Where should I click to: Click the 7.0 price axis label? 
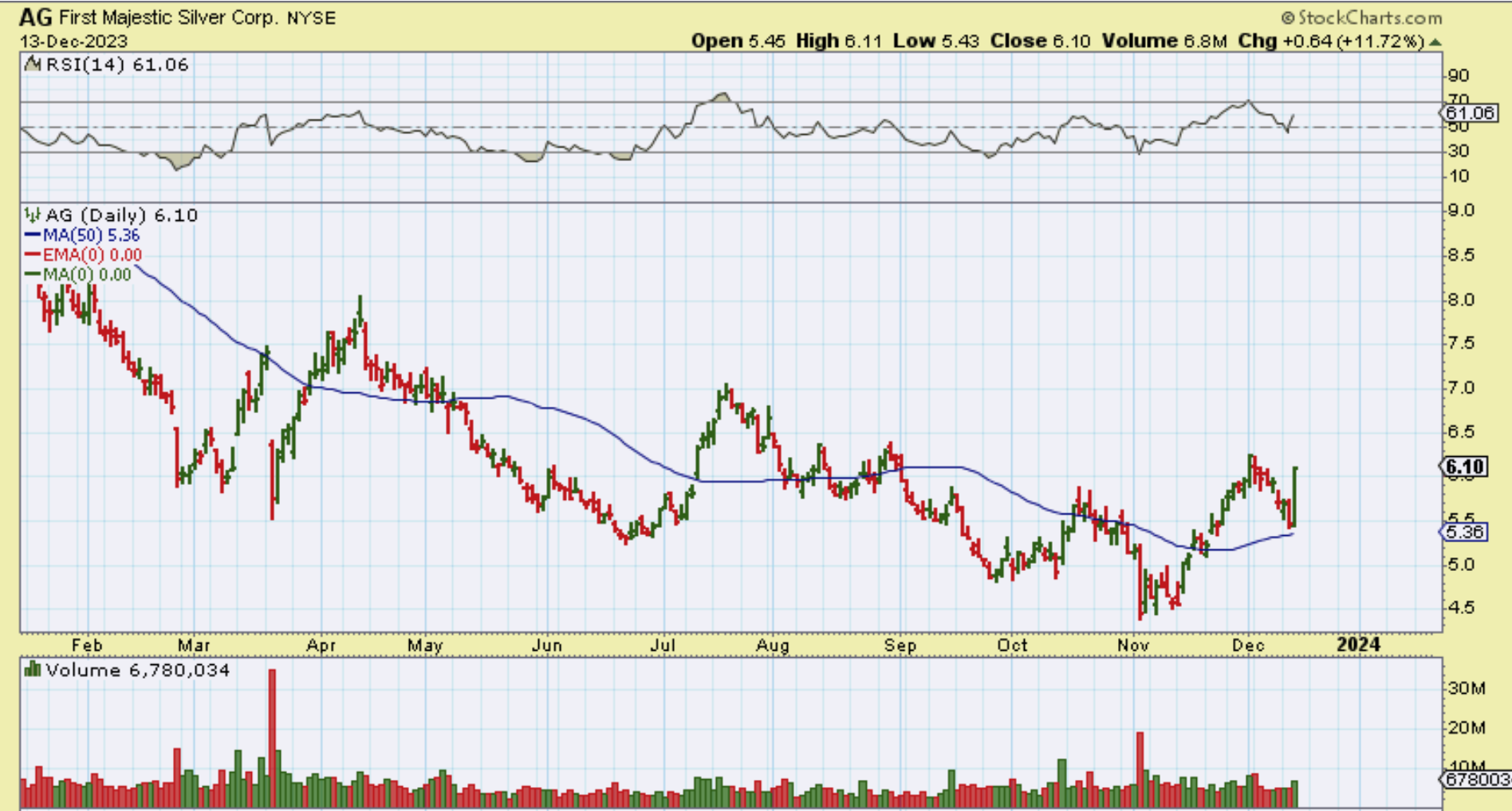(1459, 388)
